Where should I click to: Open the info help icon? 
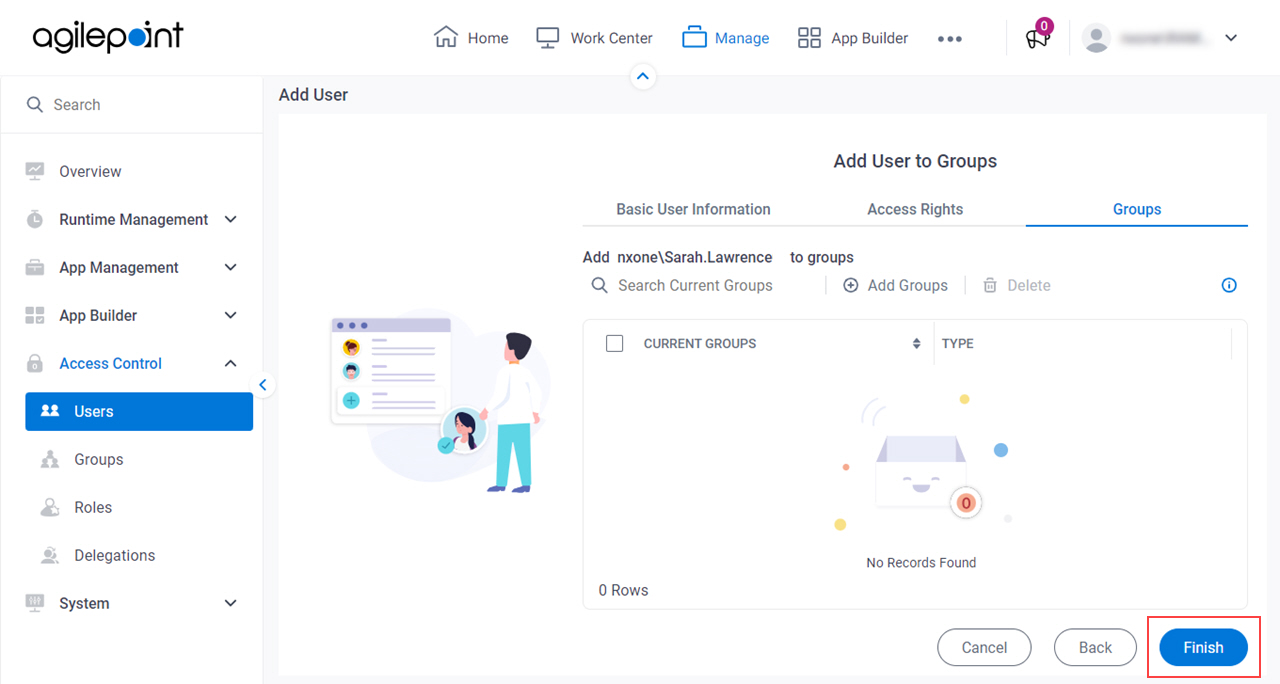(x=1229, y=285)
